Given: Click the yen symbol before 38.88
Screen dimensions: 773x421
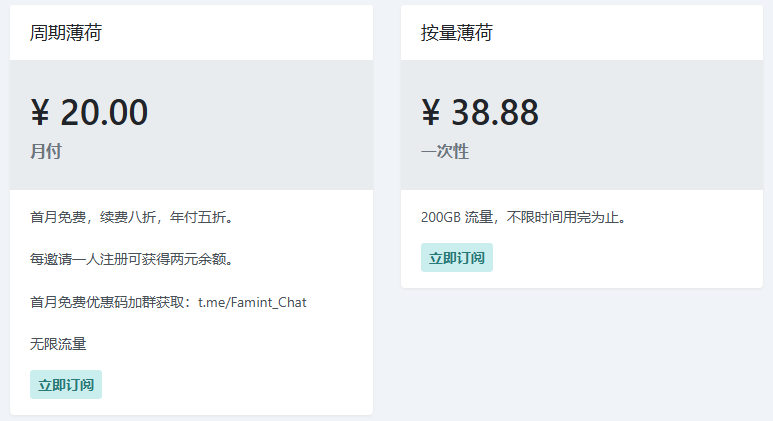Looking at the screenshot, I should [x=430, y=112].
